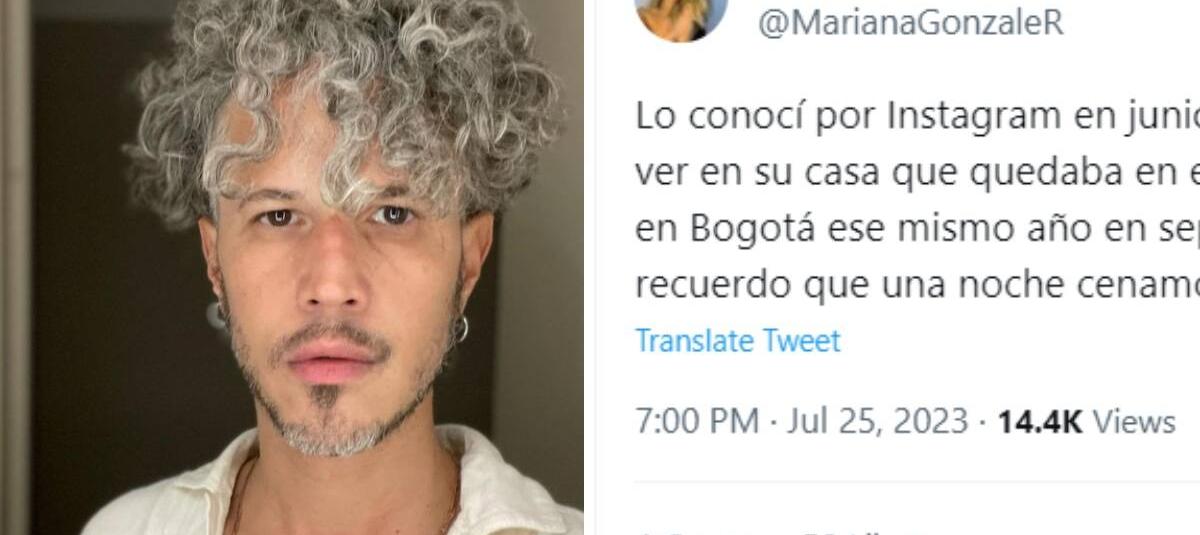Click the Jul 25, 2023 date

(x=878, y=421)
